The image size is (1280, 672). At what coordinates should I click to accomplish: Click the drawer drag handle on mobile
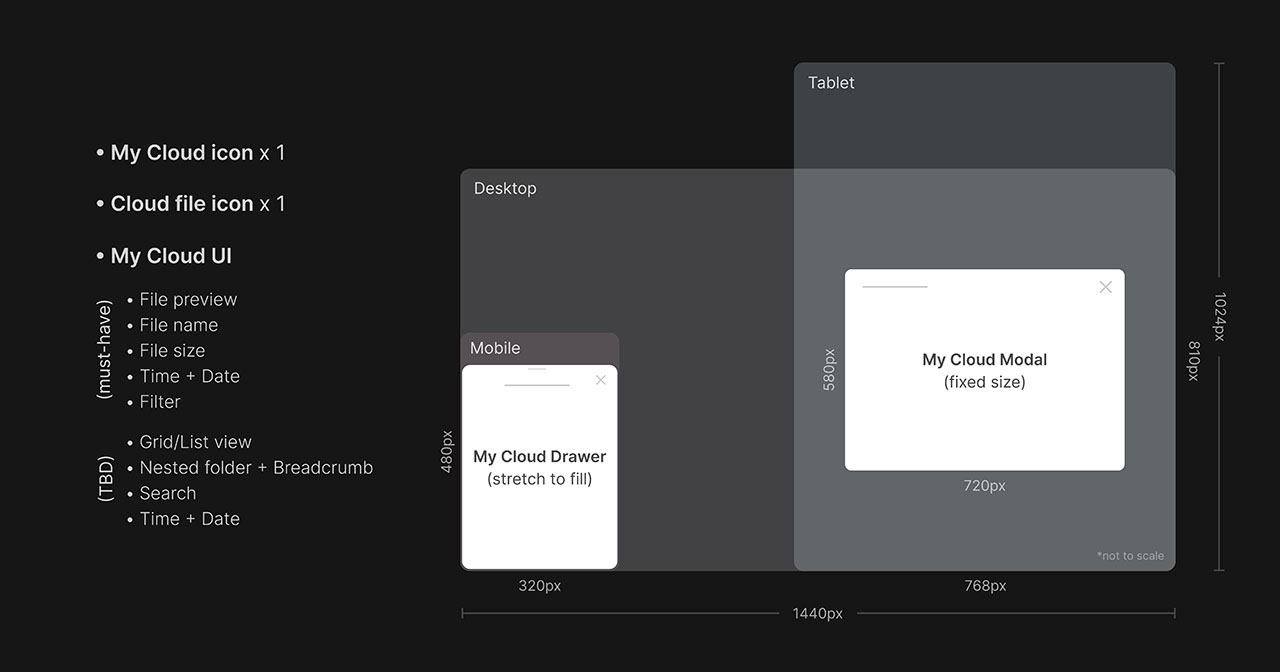point(537,369)
